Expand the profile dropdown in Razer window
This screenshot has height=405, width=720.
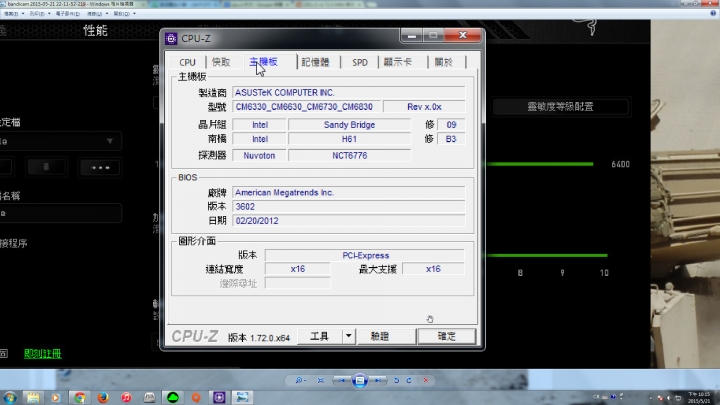pyautogui.click(x=110, y=141)
